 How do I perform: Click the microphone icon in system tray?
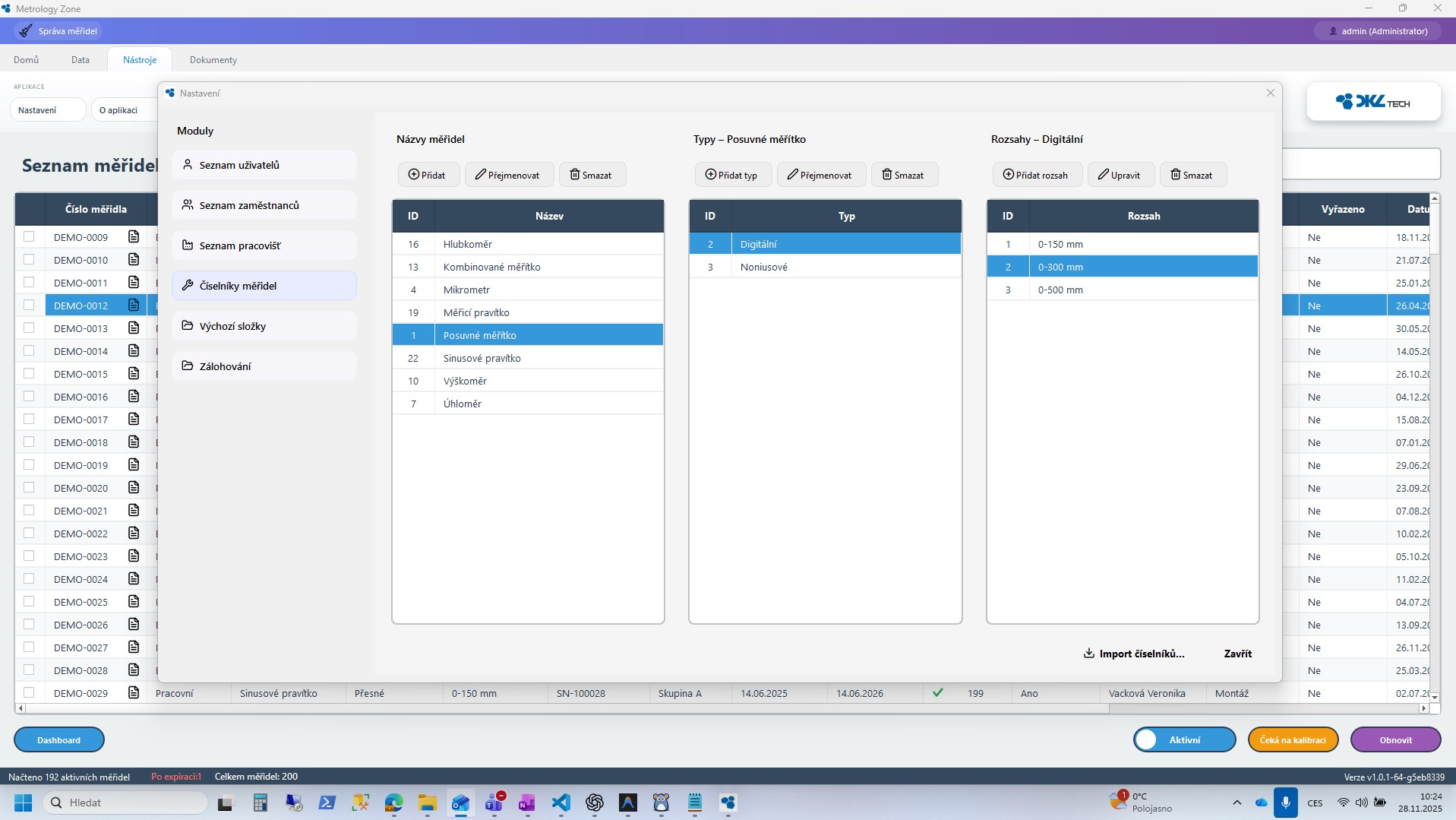[1286, 803]
